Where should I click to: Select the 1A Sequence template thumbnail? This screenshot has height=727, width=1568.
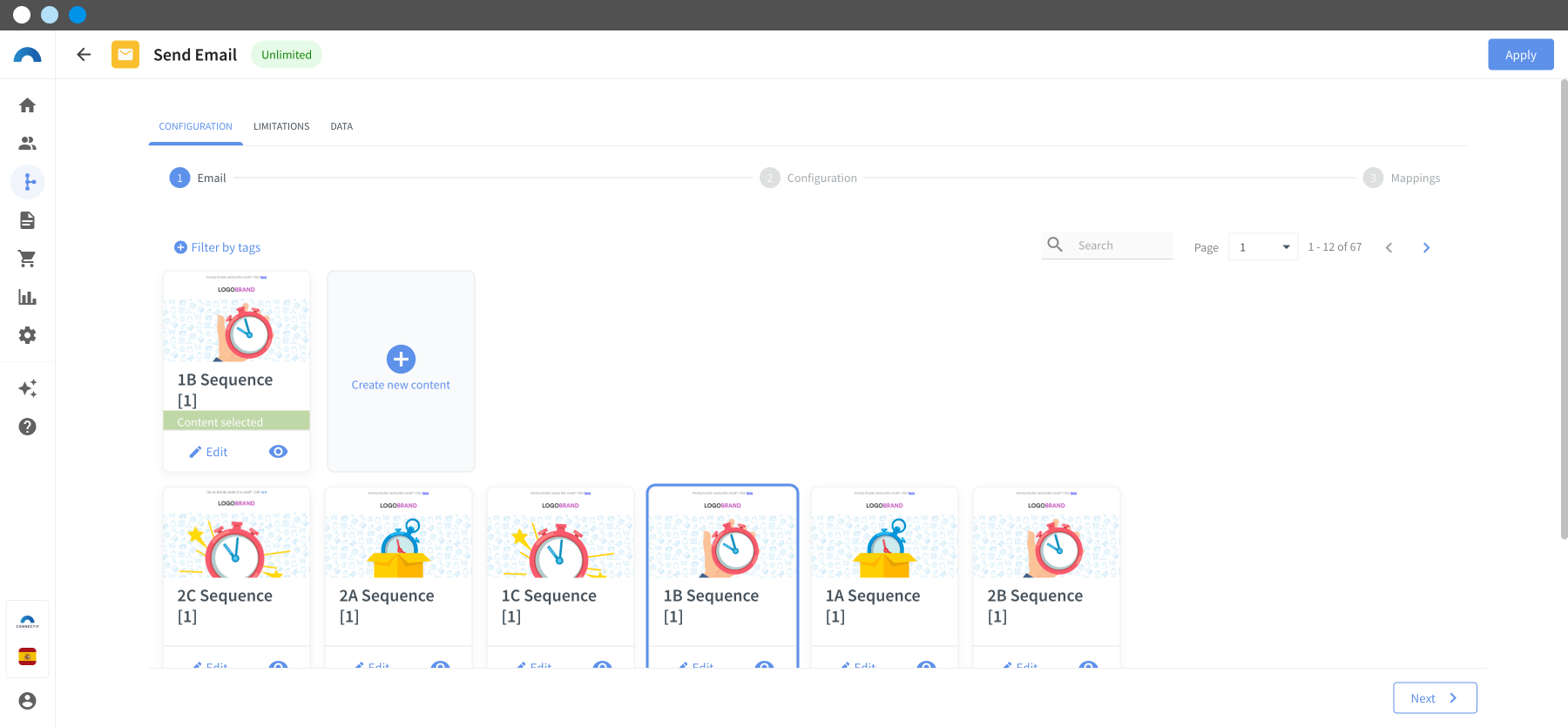pyautogui.click(x=884, y=533)
